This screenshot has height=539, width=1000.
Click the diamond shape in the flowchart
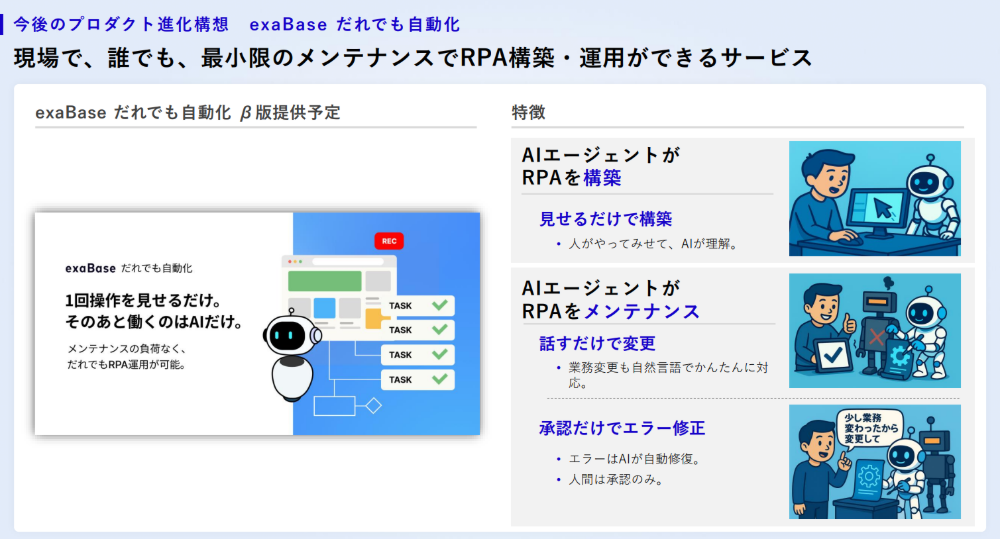tap(373, 406)
